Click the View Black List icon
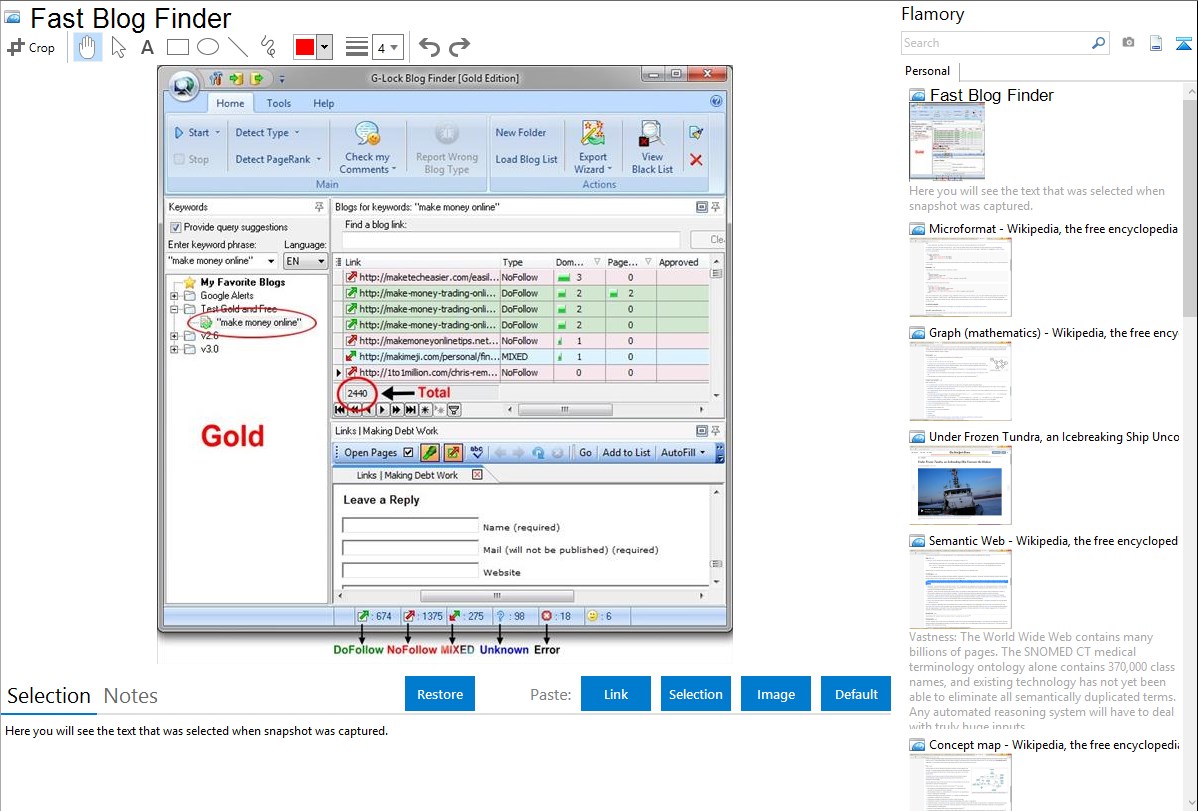Image resolution: width=1198 pixels, height=811 pixels. point(652,133)
